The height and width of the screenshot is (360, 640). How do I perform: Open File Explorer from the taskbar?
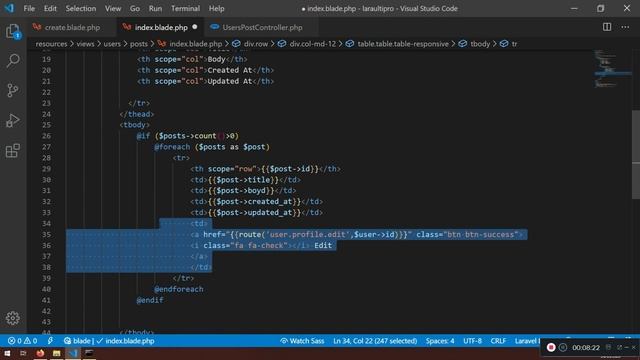tap(56, 353)
